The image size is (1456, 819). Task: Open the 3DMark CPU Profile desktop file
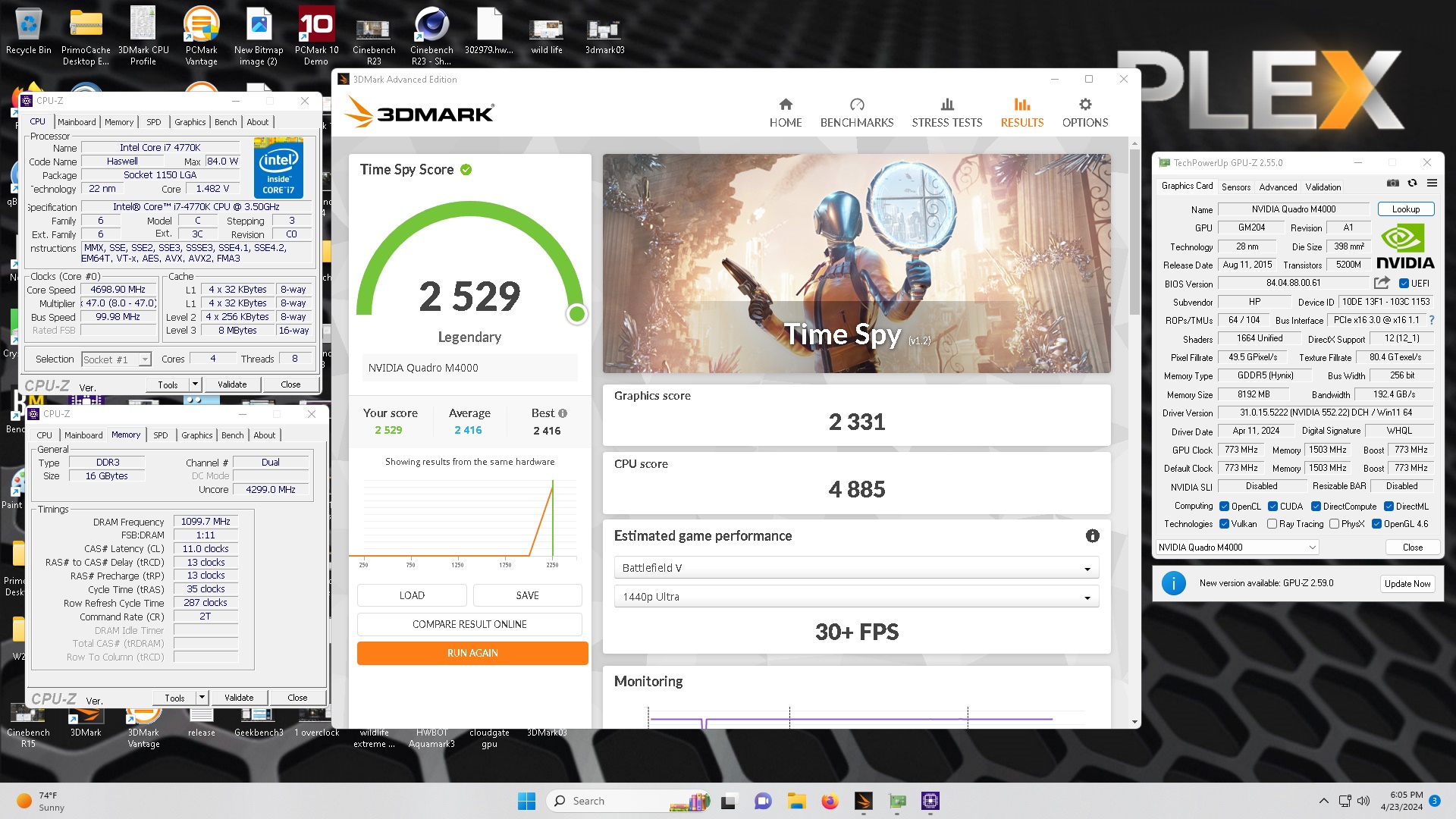click(x=143, y=36)
